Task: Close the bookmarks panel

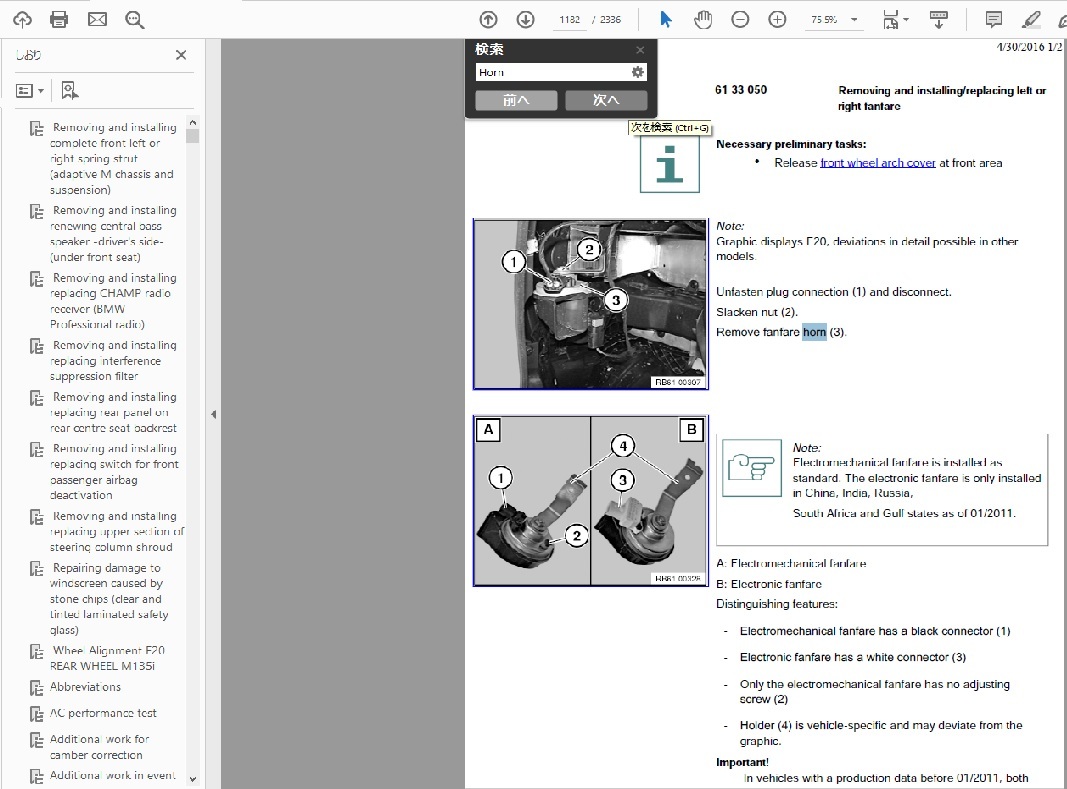Action: [x=181, y=55]
